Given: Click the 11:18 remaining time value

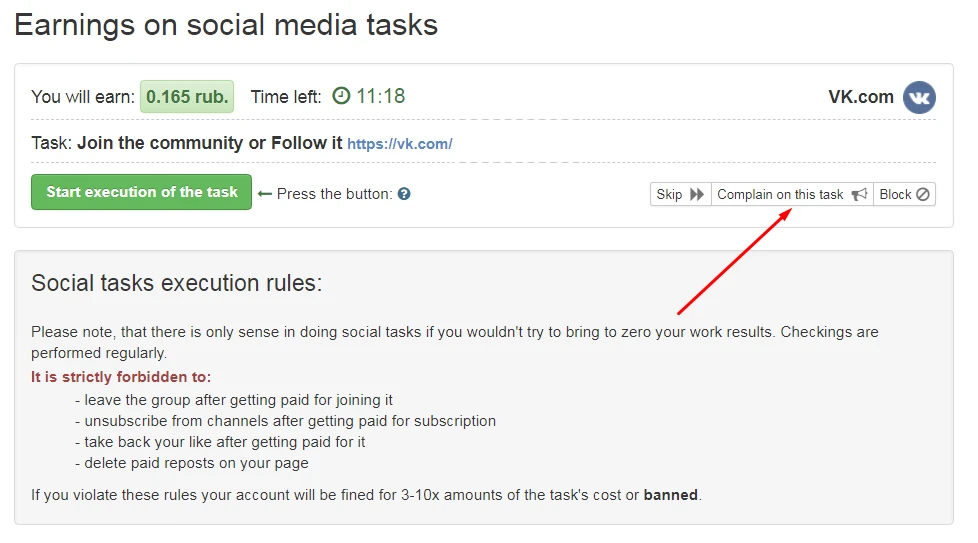Looking at the screenshot, I should 381,97.
